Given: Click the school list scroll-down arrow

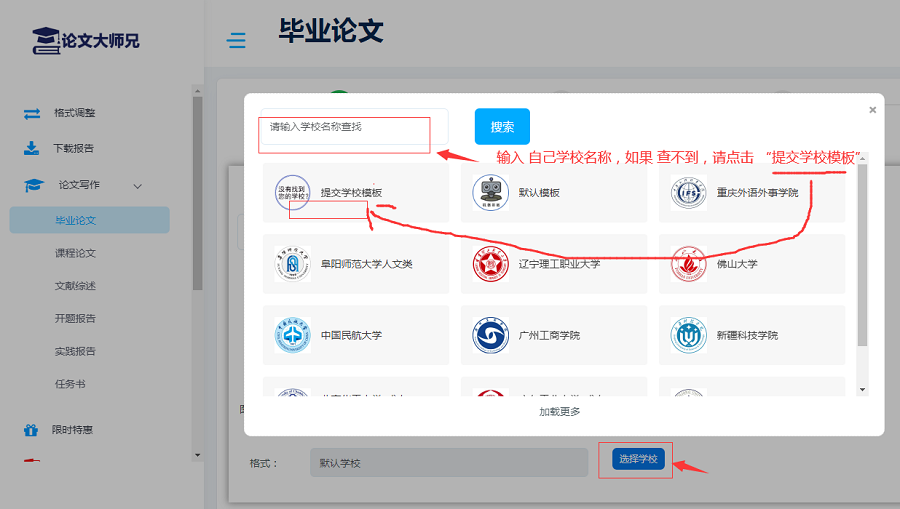Looking at the screenshot, I should pyautogui.click(x=862, y=390).
